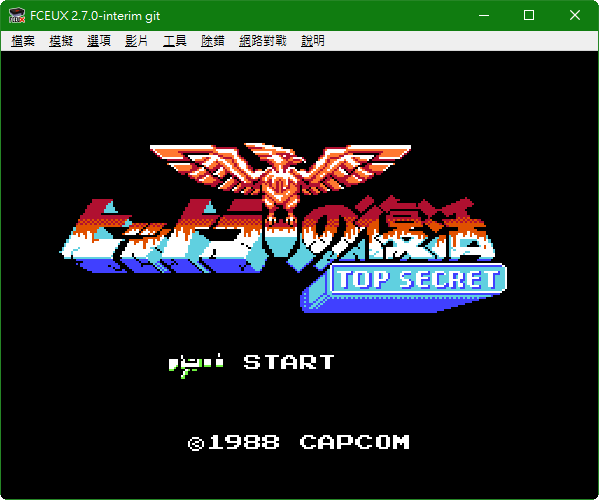Viewport: 599px width, 500px height.
Task: Open the 檔案 (File) menu
Action: (x=23, y=41)
